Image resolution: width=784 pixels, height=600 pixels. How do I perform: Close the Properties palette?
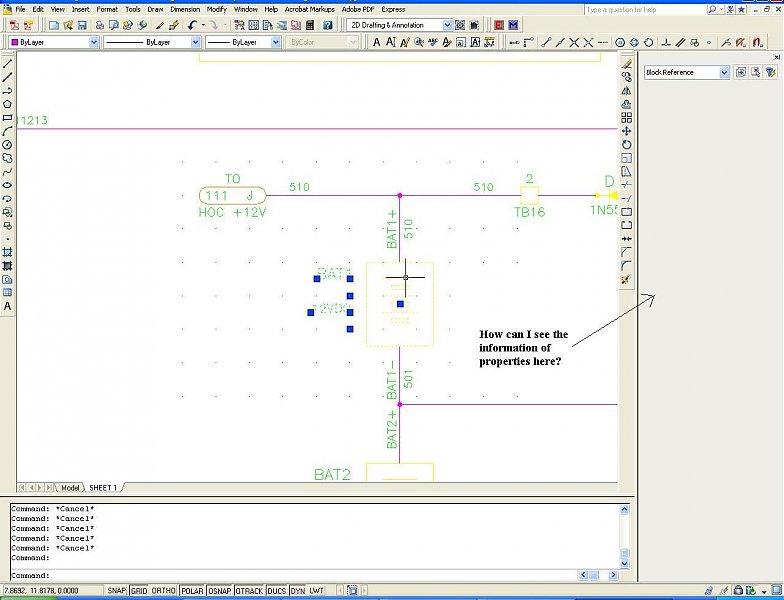coord(776,57)
